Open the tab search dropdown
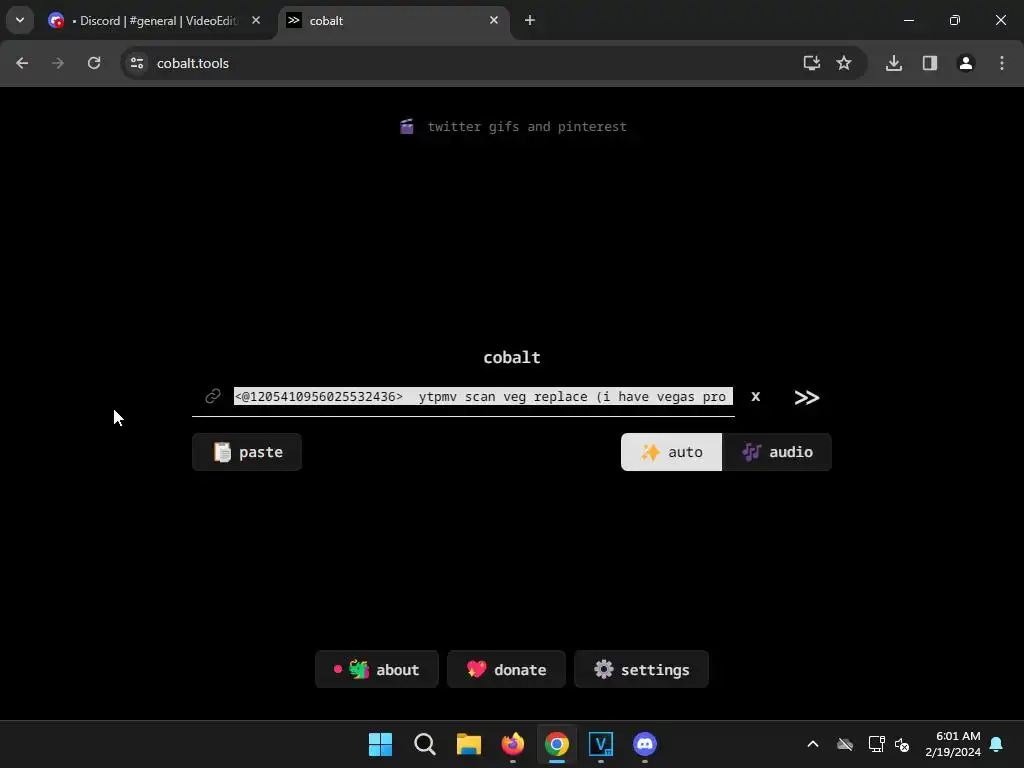Viewport: 1024px width, 768px height. point(20,20)
